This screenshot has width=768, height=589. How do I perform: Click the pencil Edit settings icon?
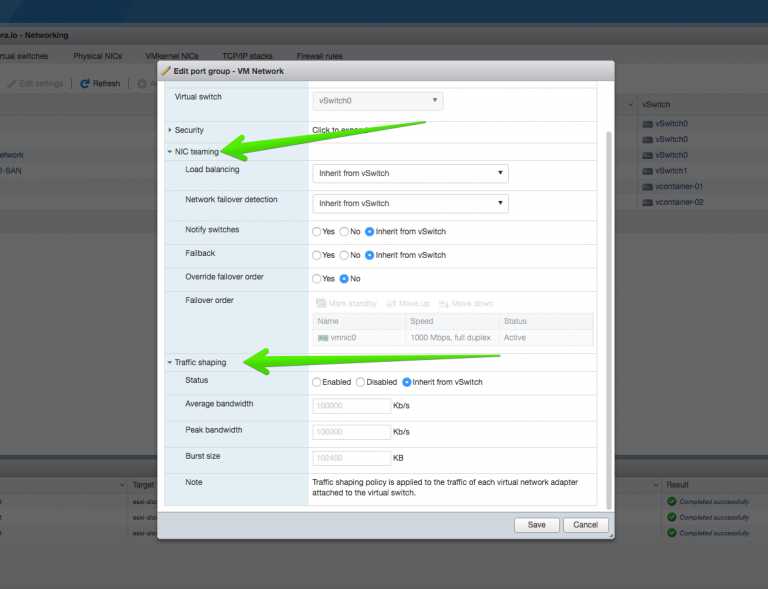[x=12, y=84]
